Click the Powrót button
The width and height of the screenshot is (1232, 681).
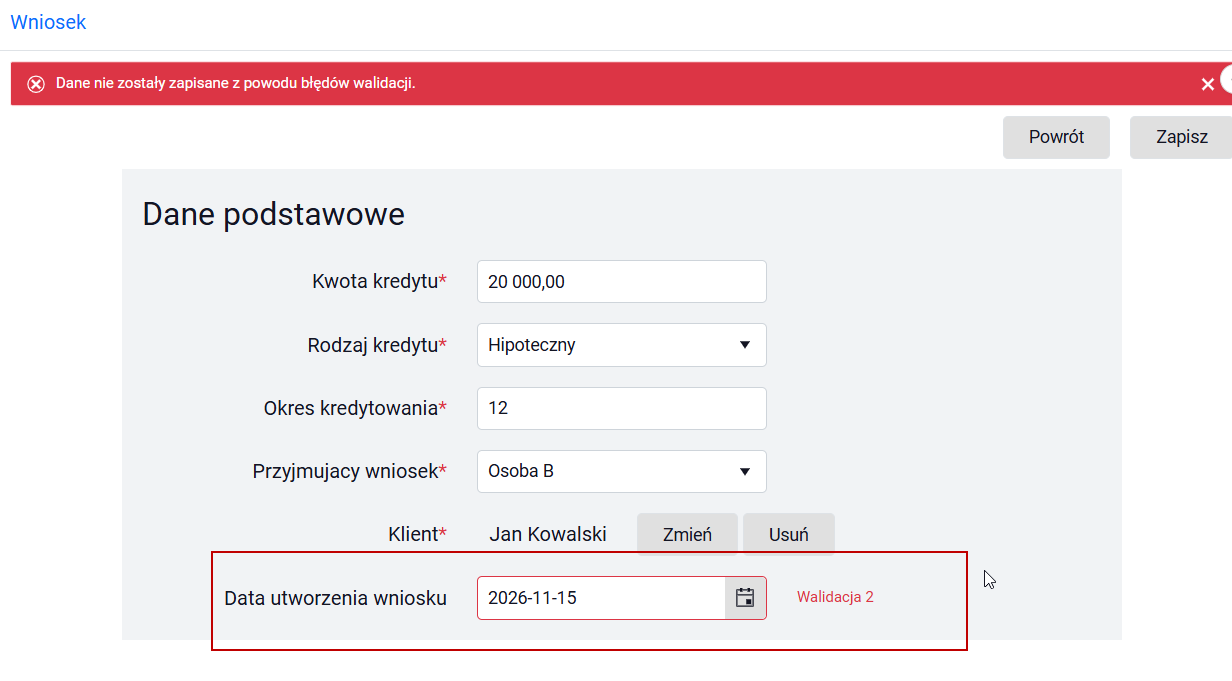click(1056, 137)
